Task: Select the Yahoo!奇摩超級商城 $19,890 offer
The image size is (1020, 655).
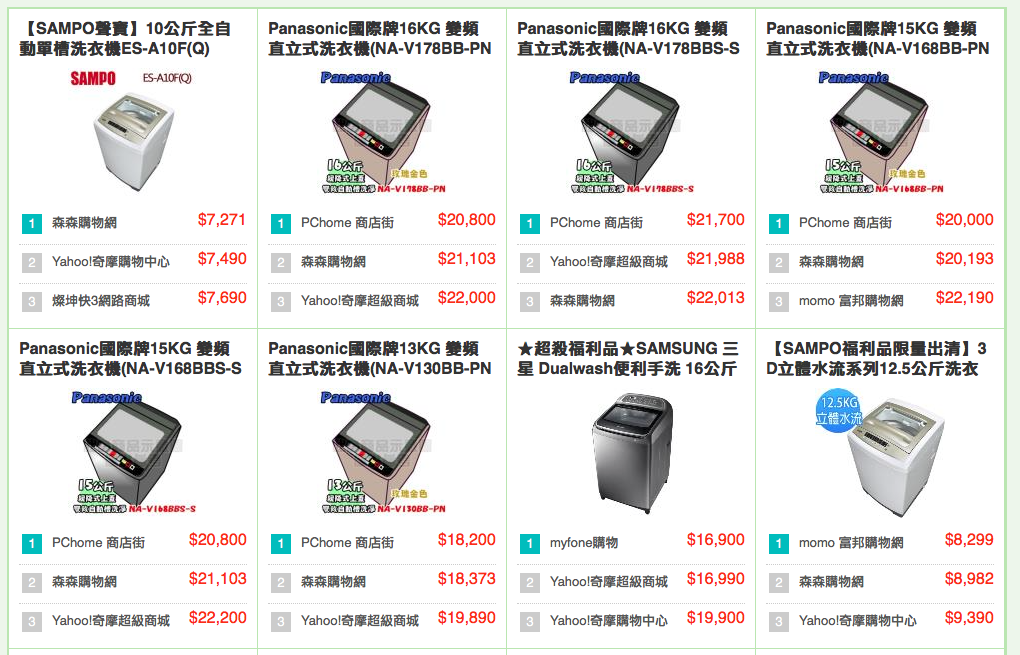Action: pyautogui.click(x=382, y=621)
